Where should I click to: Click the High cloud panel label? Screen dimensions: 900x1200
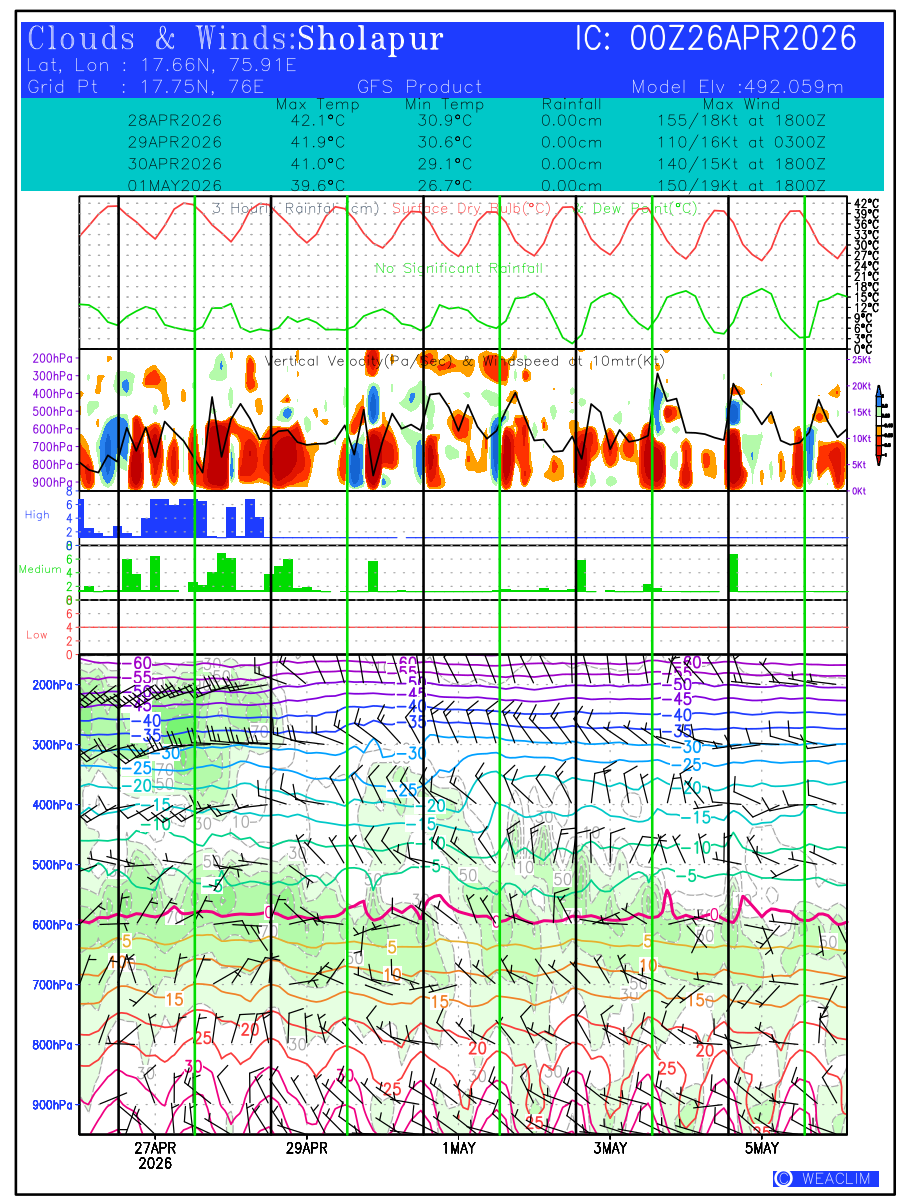point(37,514)
